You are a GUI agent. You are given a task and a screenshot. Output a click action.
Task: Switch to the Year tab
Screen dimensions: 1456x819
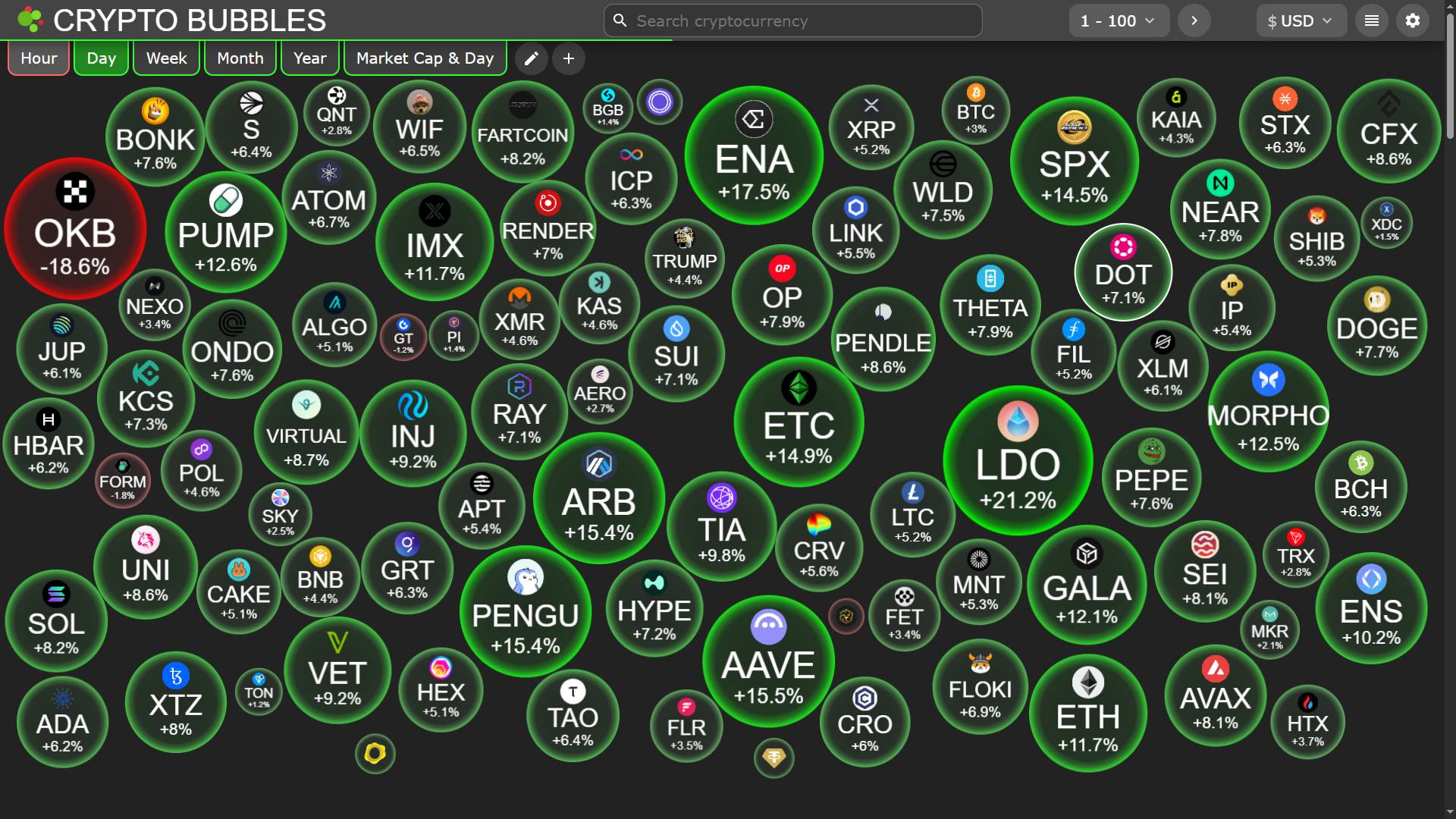click(309, 58)
